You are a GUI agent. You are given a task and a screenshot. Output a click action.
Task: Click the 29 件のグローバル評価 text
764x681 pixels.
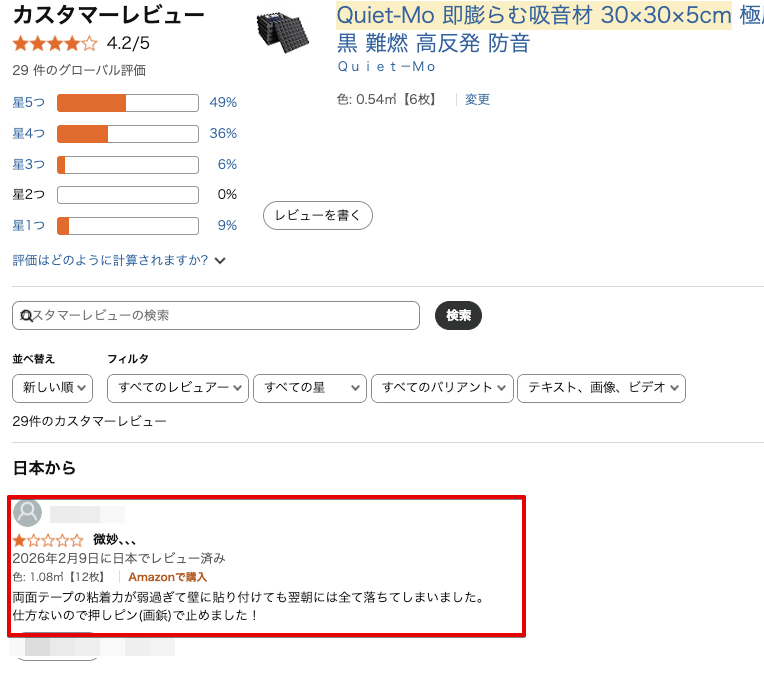click(x=79, y=71)
